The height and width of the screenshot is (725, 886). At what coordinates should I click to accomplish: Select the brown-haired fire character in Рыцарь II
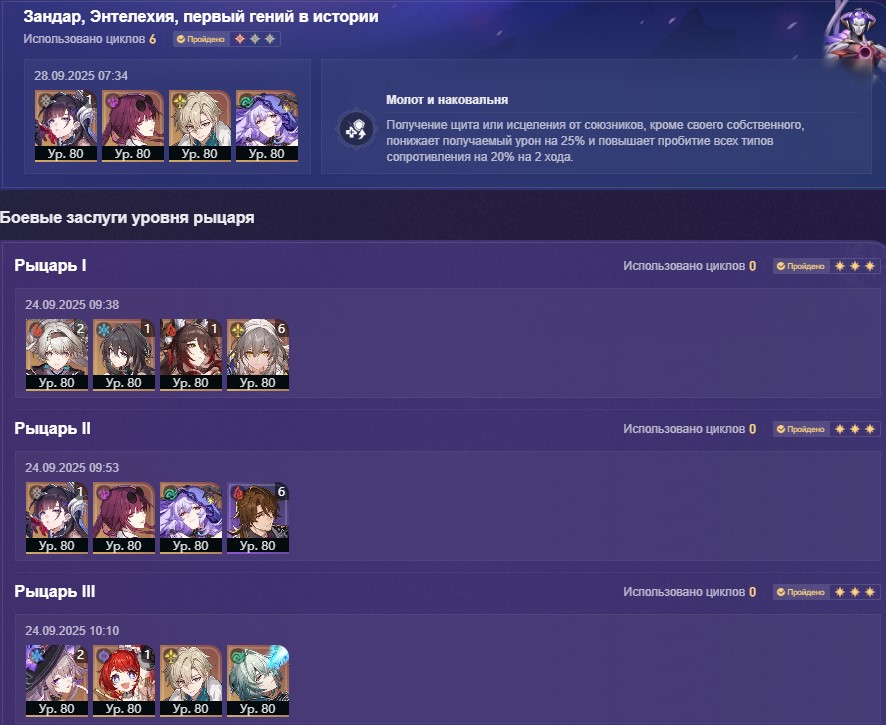[258, 518]
